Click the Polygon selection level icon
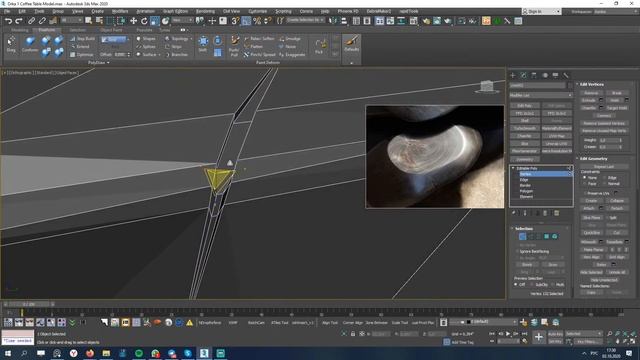The height and width of the screenshot is (360, 640). pyautogui.click(x=547, y=236)
